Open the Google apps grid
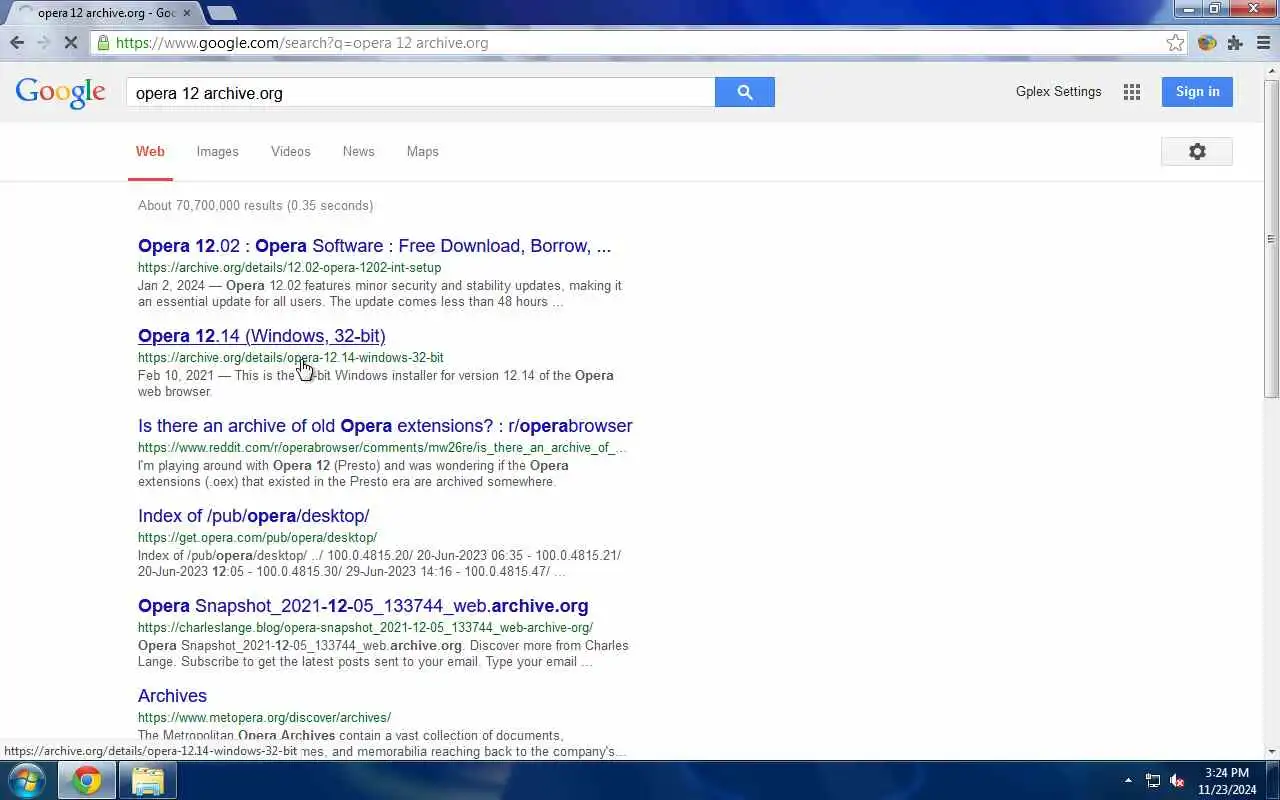 click(x=1132, y=92)
